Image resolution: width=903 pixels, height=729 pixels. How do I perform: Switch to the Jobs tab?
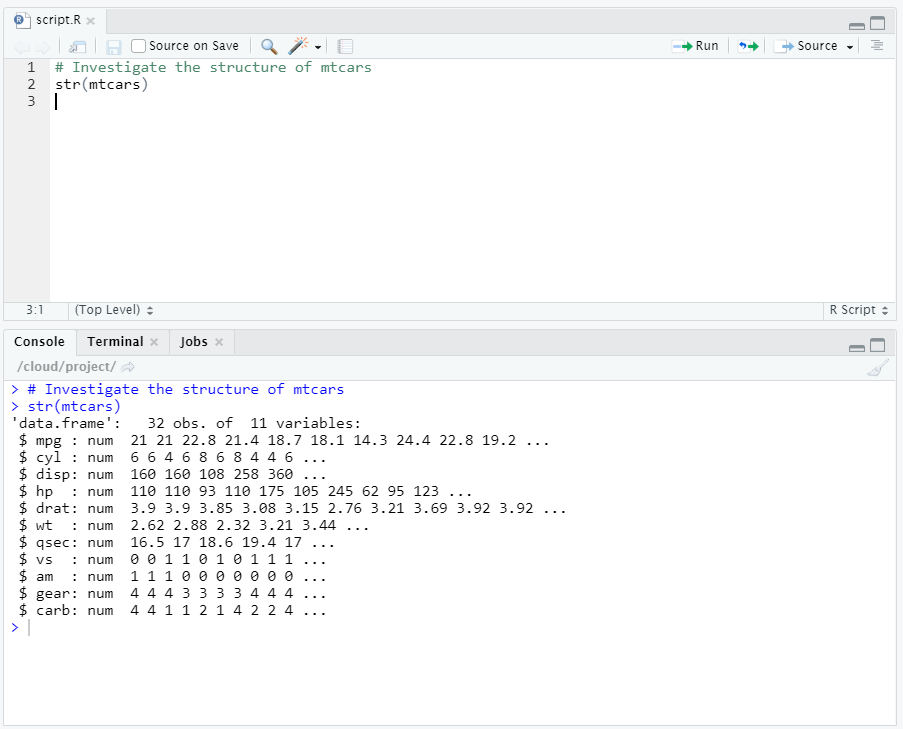click(x=194, y=341)
